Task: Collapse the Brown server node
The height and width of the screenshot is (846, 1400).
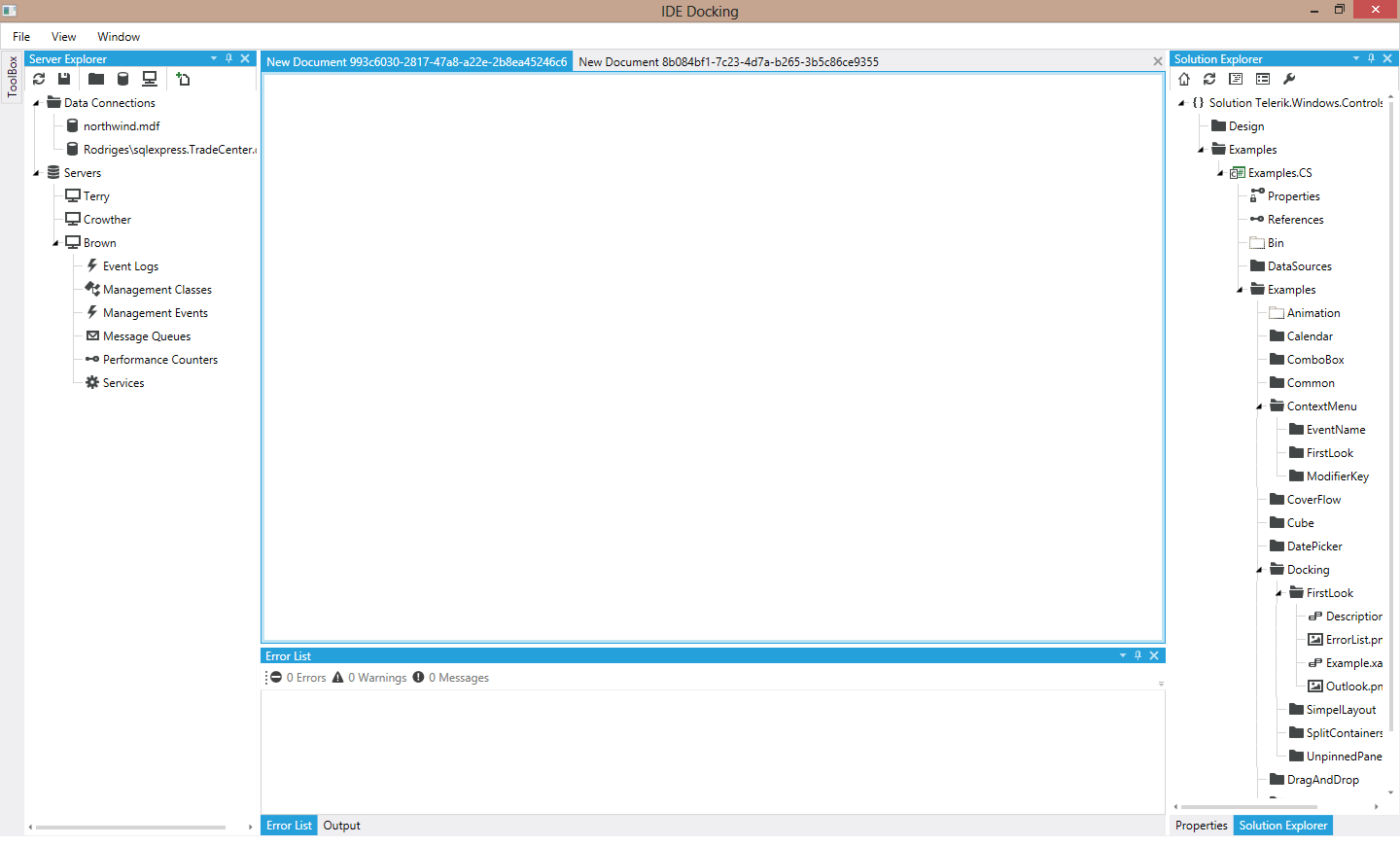Action: pyautogui.click(x=55, y=242)
